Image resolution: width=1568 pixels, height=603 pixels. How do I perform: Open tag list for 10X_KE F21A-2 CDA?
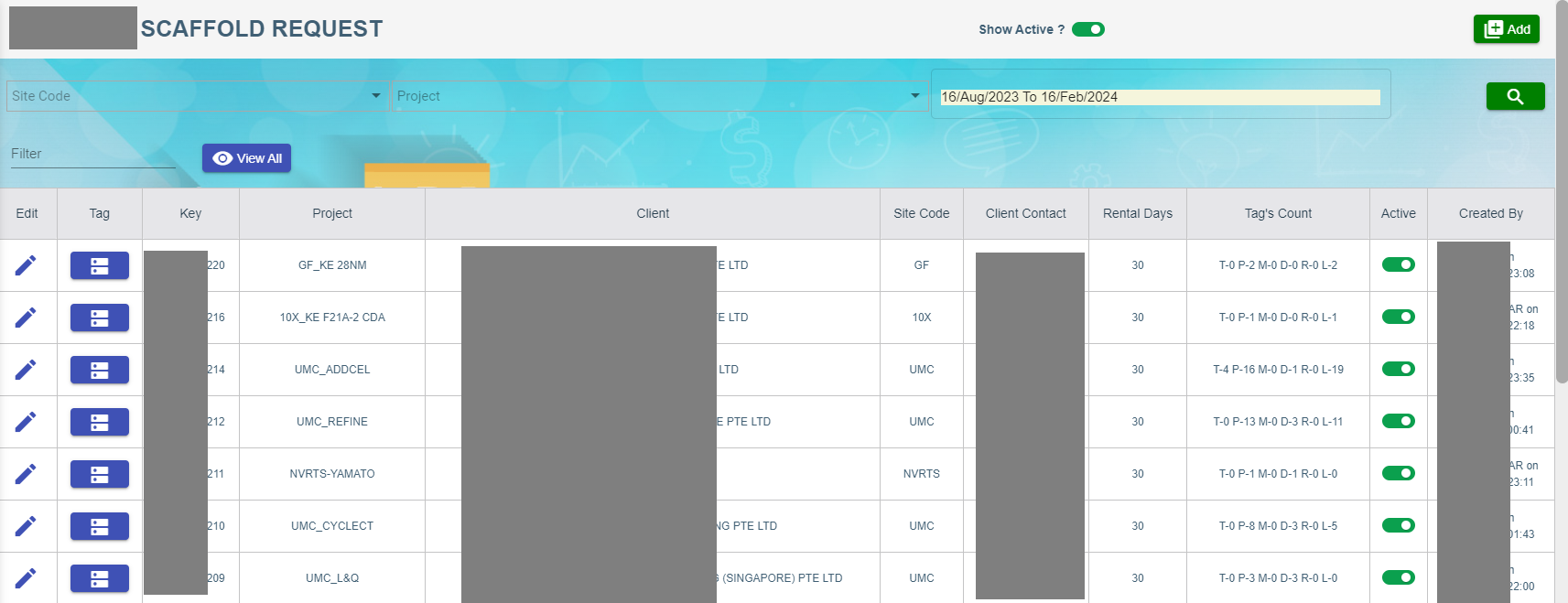pyautogui.click(x=100, y=318)
